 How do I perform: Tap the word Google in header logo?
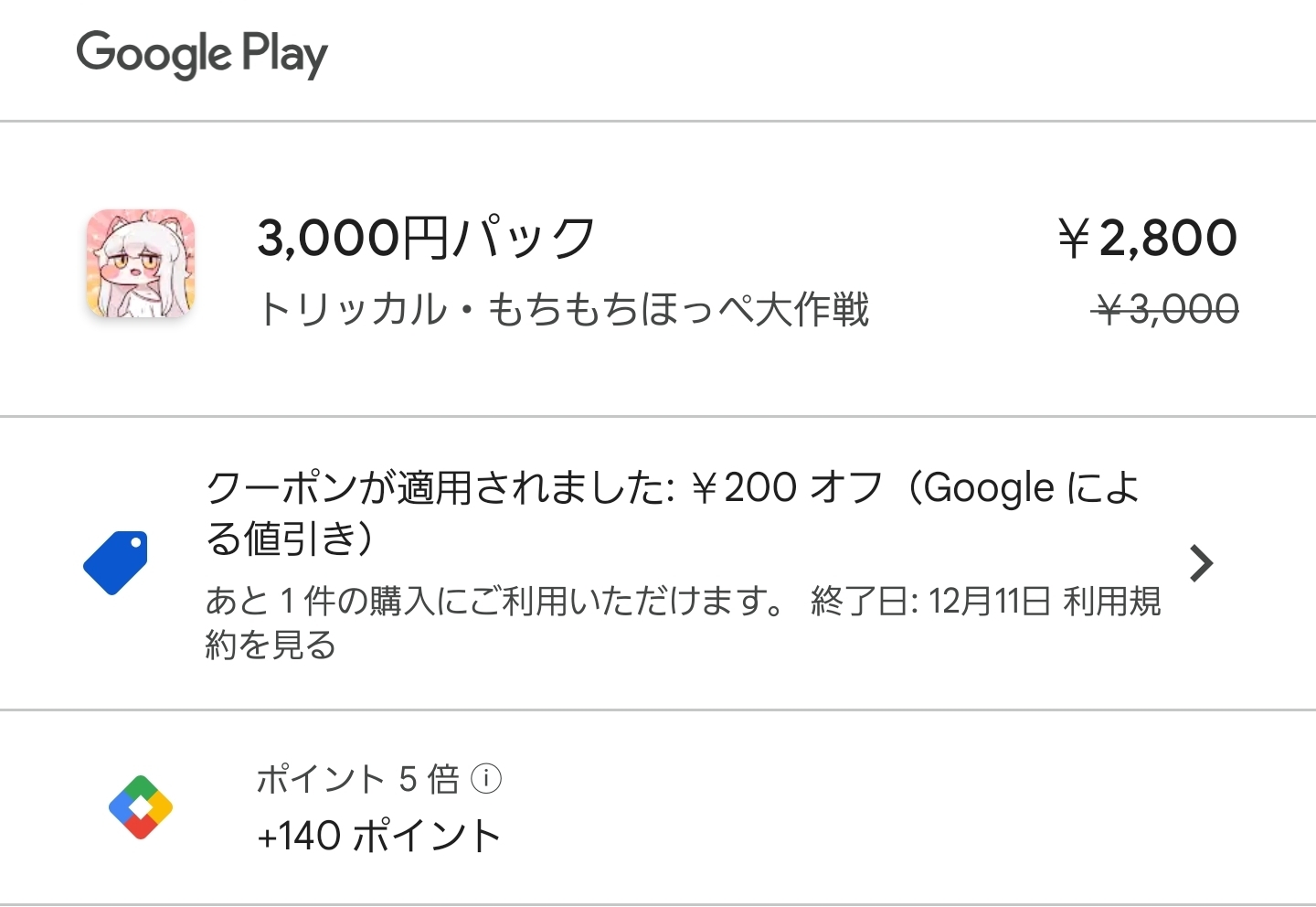[154, 53]
